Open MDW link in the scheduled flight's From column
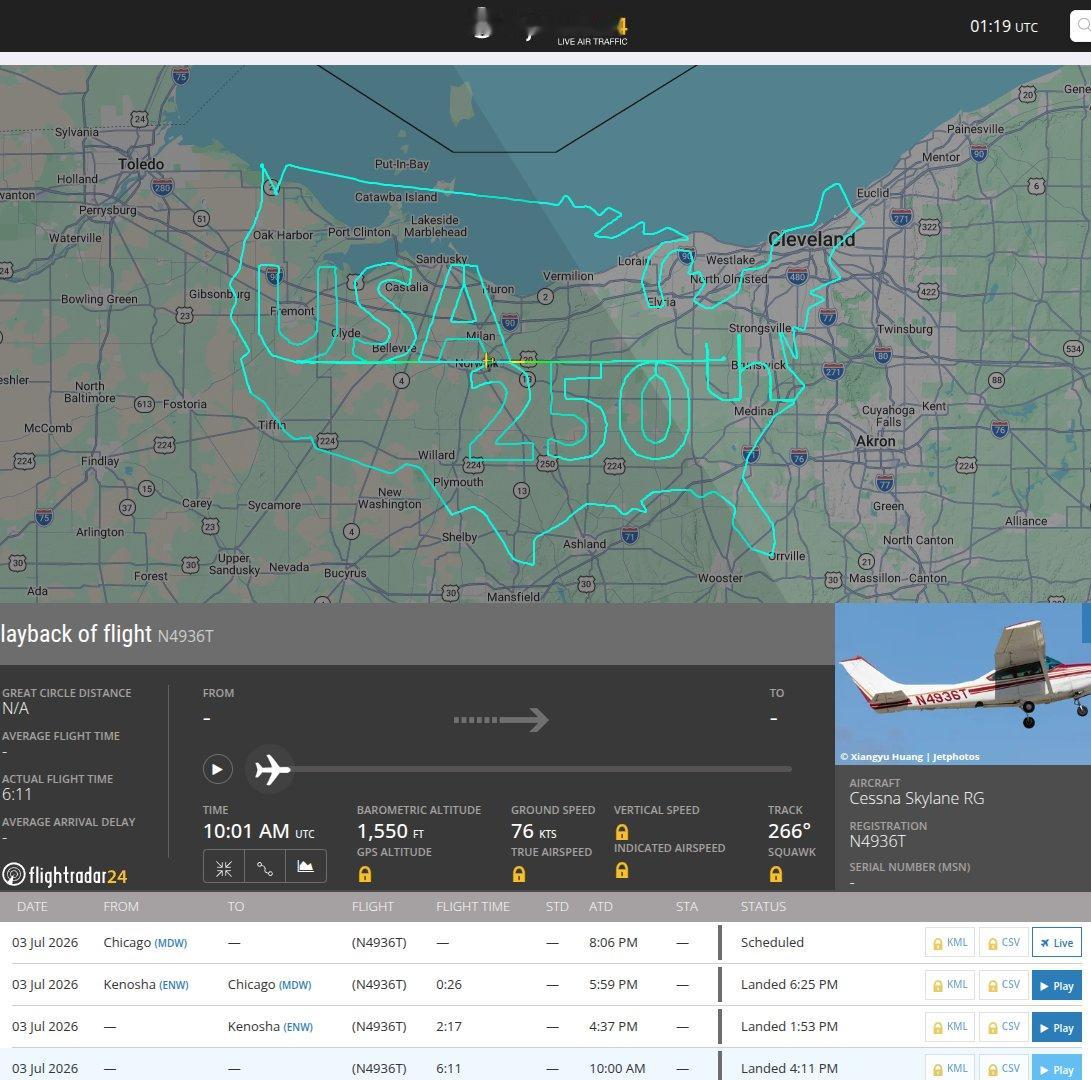Image resolution: width=1091 pixels, height=1080 pixels. pos(170,943)
